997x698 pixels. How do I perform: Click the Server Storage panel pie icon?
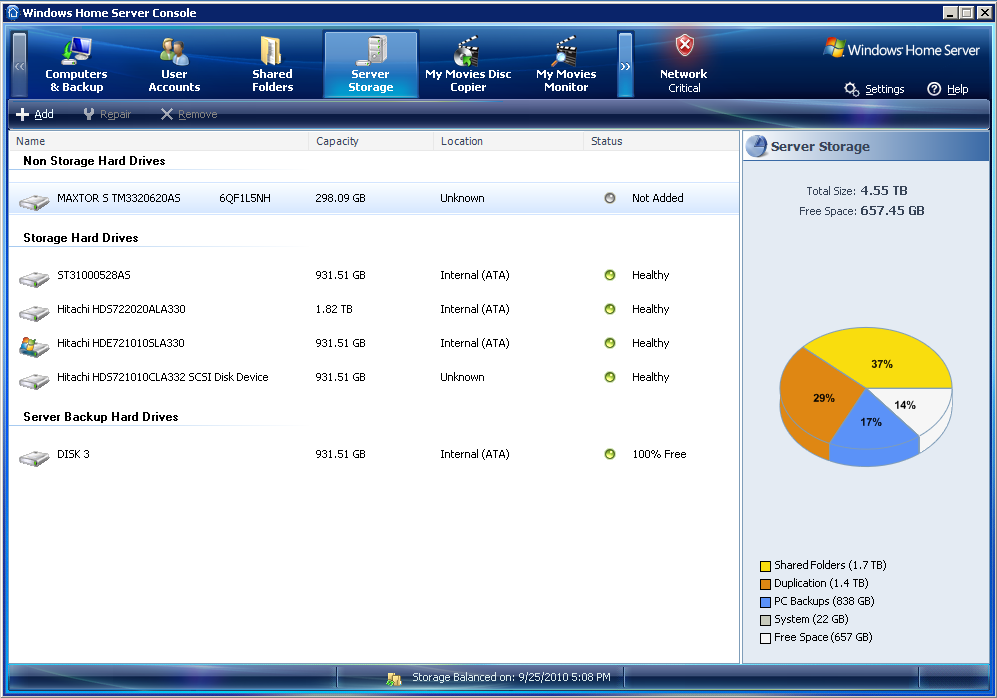(757, 146)
